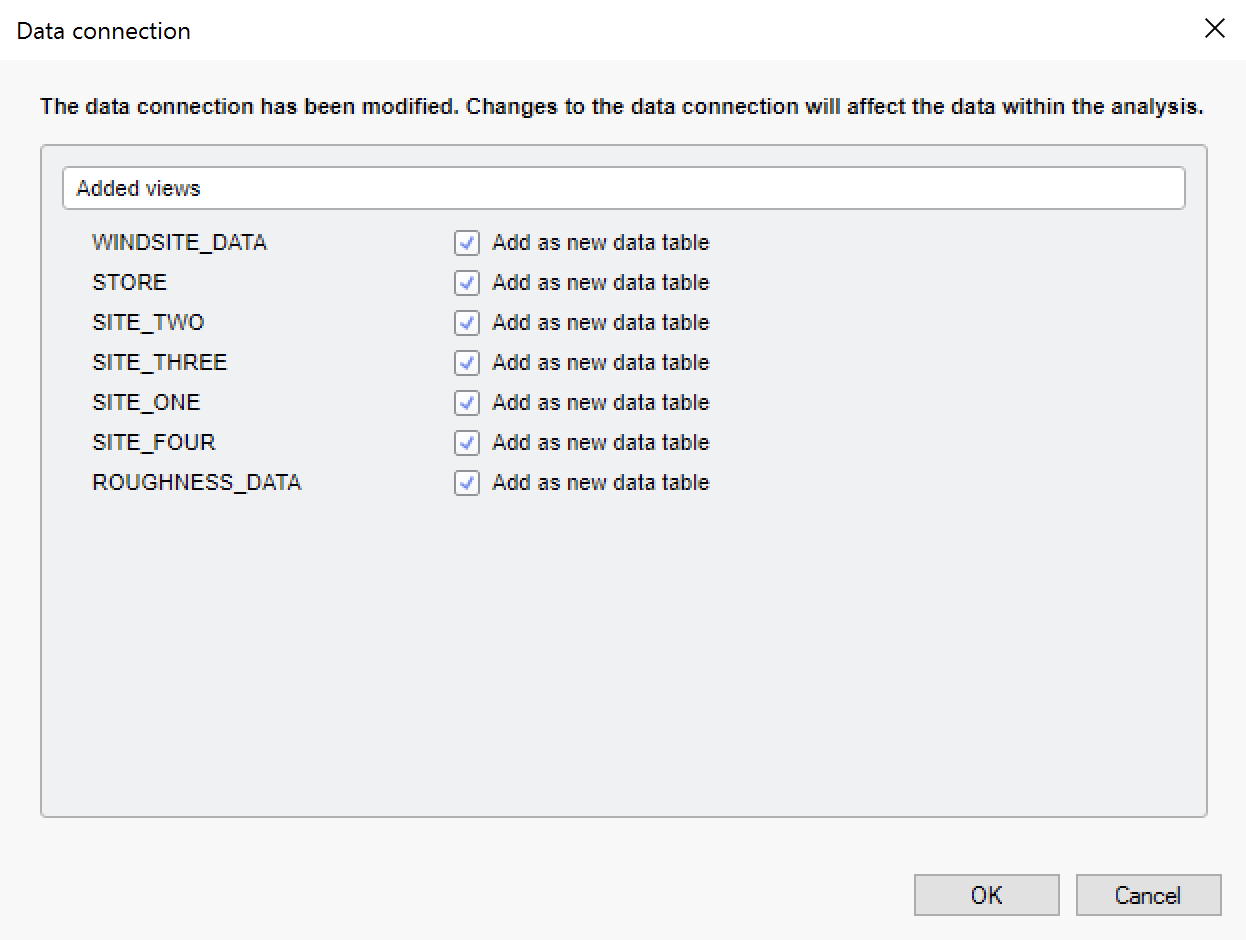Click the data connection modified warning text
The height and width of the screenshot is (940, 1246).
pos(621,107)
